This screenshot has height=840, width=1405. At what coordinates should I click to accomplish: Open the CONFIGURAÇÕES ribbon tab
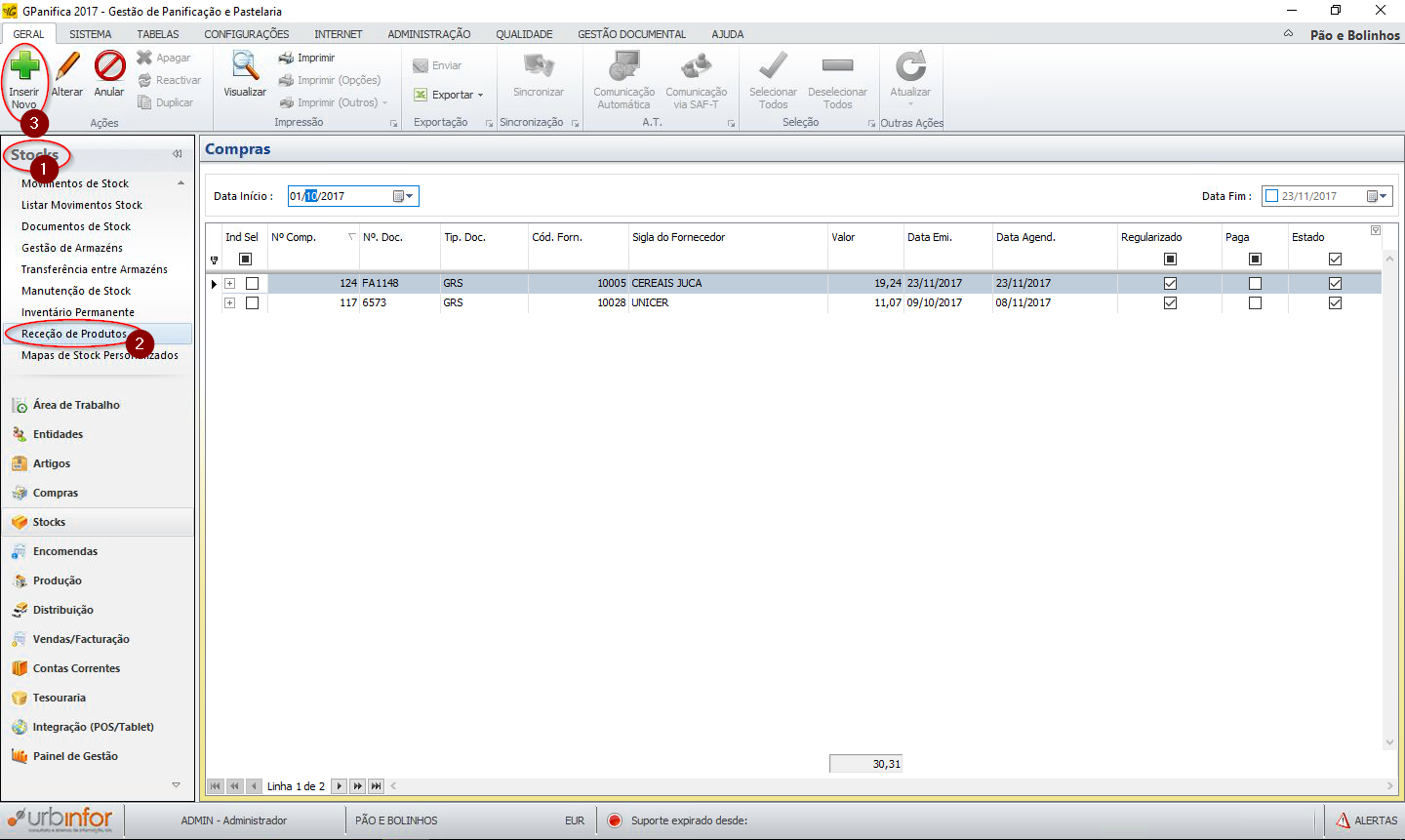246,34
